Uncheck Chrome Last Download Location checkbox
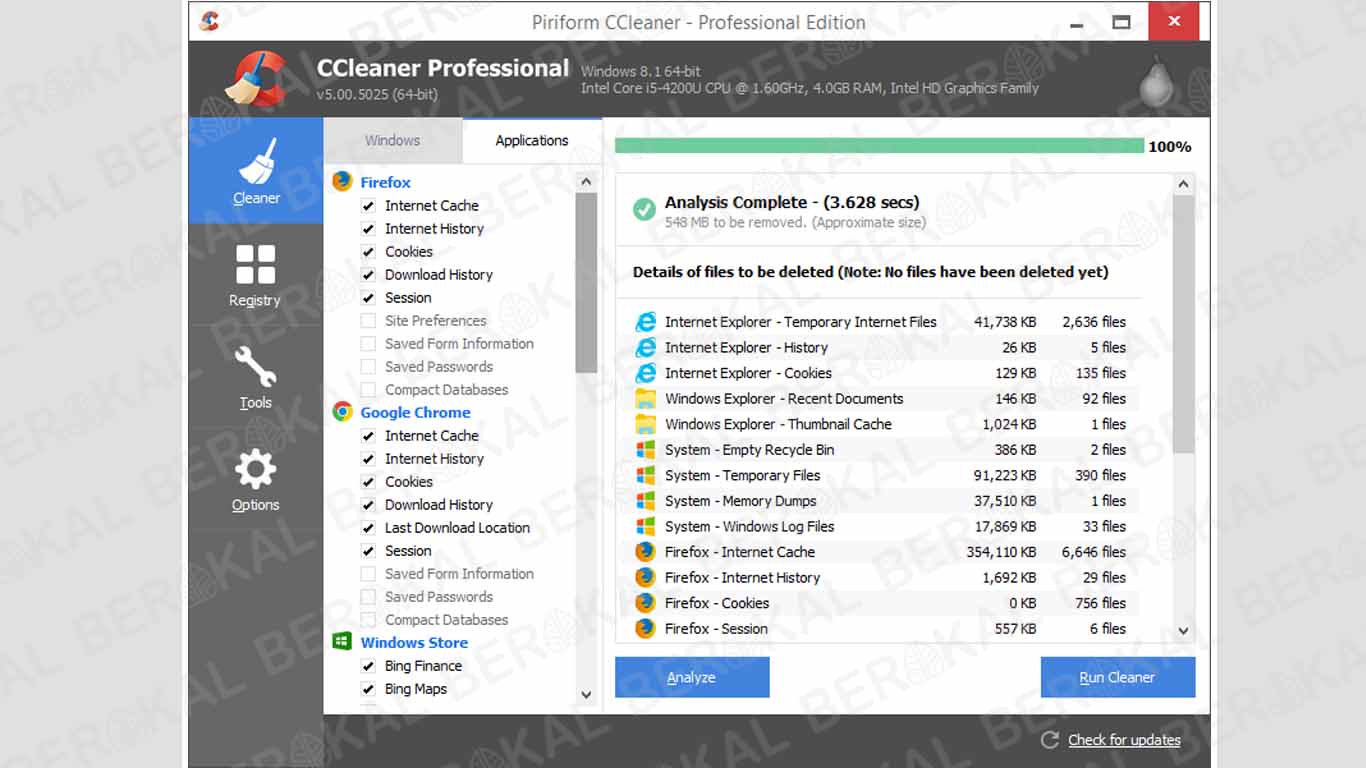 click(x=368, y=528)
